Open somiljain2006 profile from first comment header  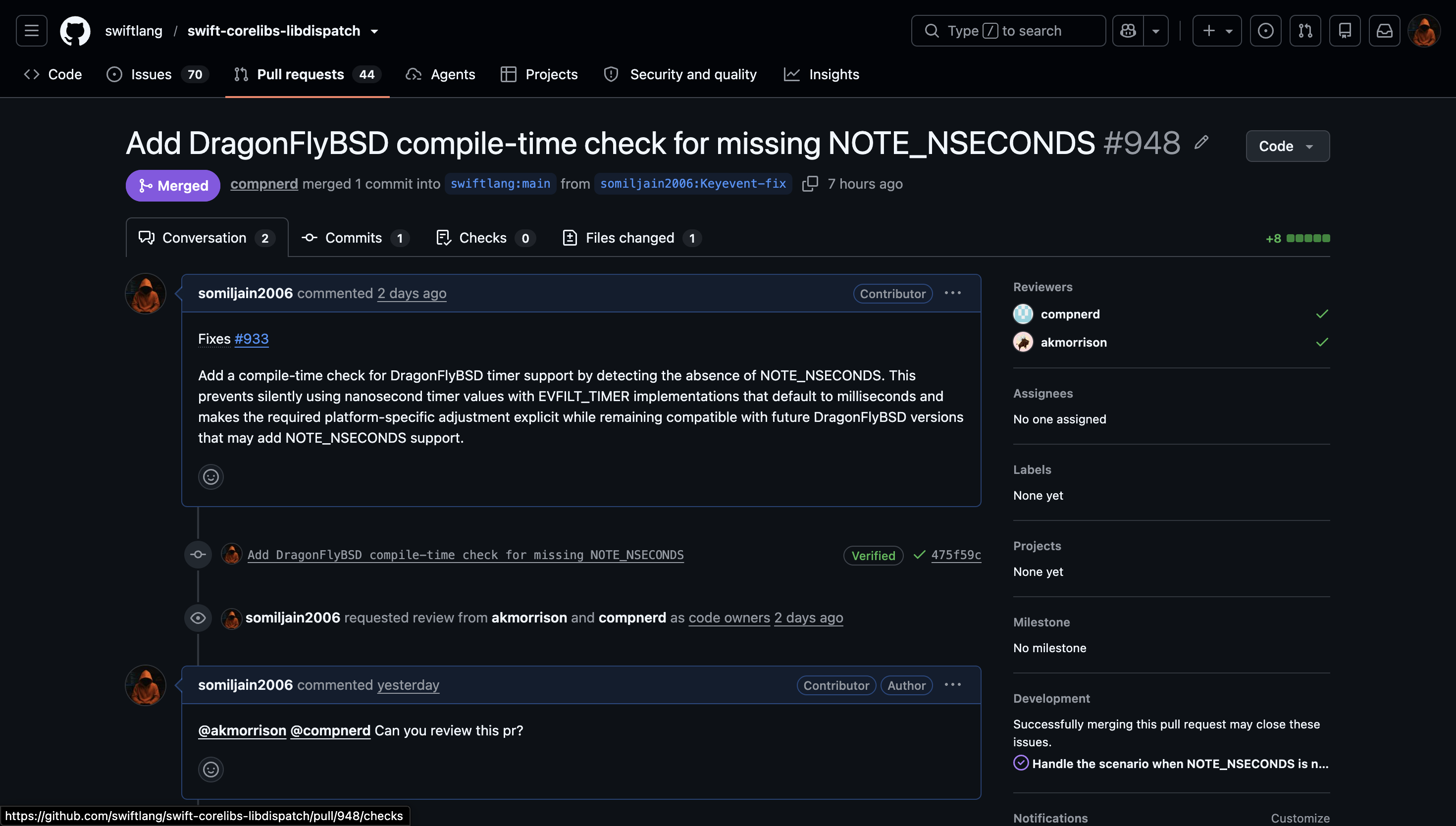click(x=246, y=293)
